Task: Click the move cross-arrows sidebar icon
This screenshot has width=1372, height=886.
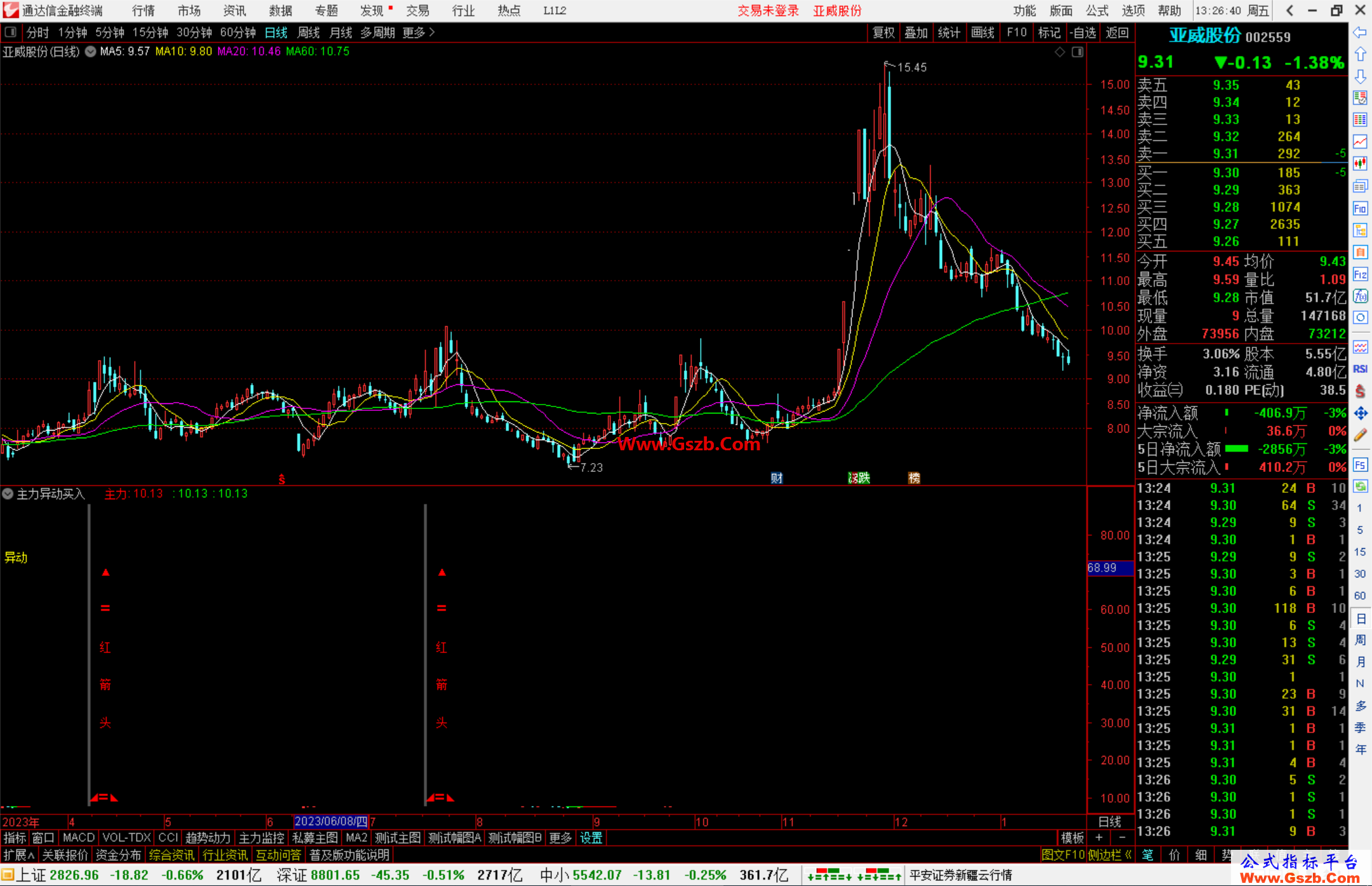Action: [x=1360, y=413]
